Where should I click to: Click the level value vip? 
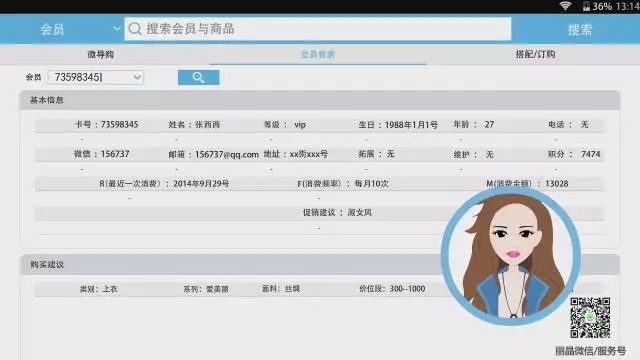coord(300,125)
